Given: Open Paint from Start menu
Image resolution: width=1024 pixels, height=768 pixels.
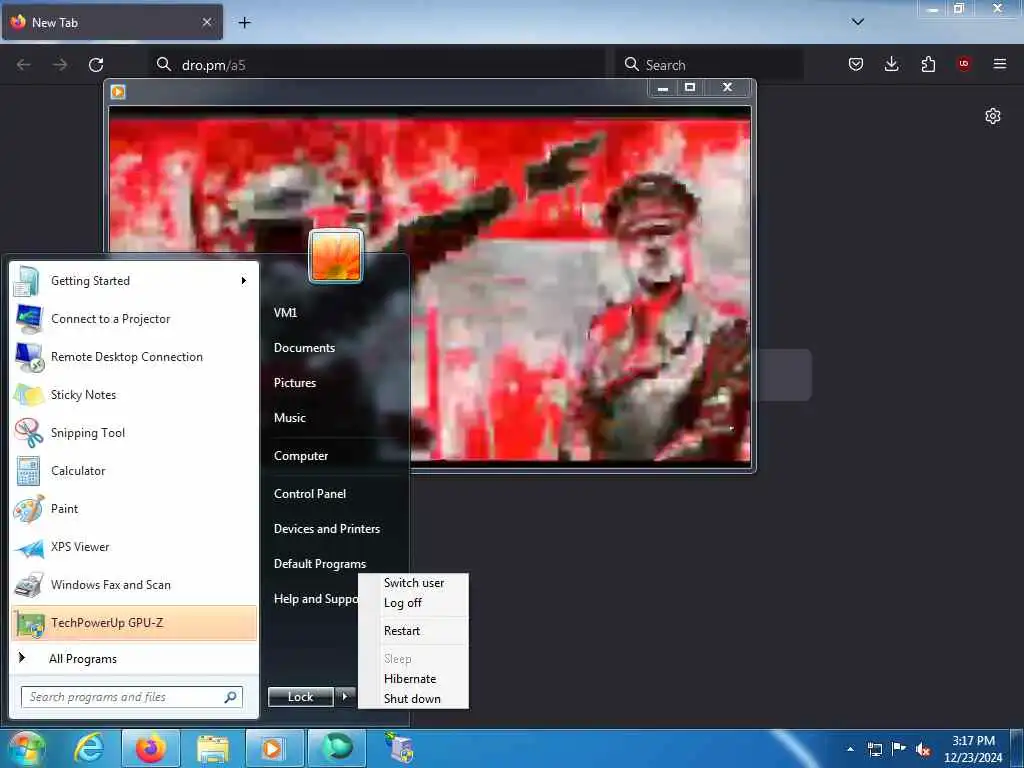Looking at the screenshot, I should [134, 508].
